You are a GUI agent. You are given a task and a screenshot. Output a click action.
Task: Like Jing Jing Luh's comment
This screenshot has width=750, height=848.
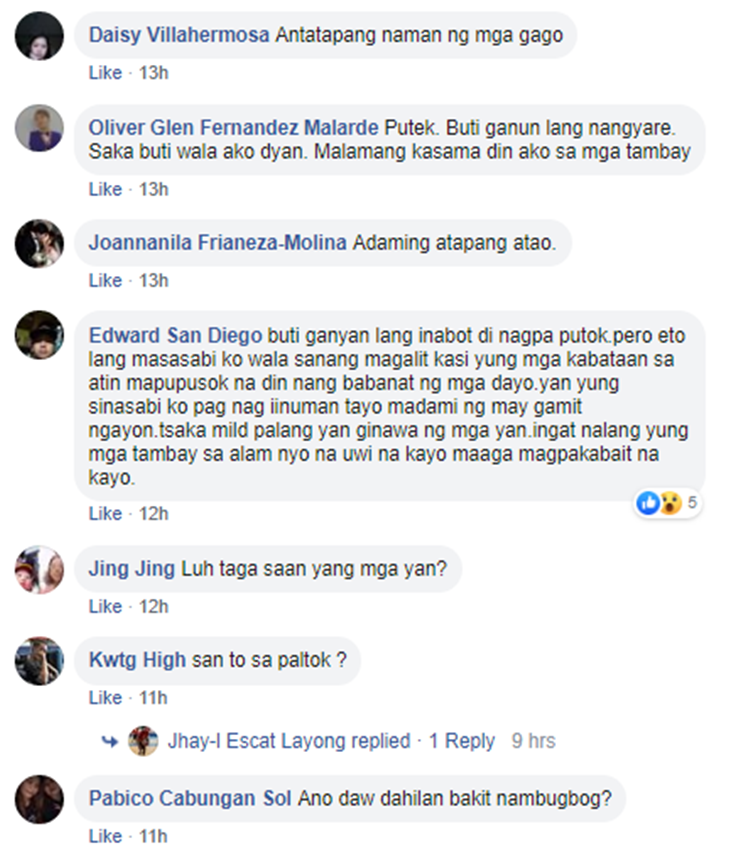105,606
